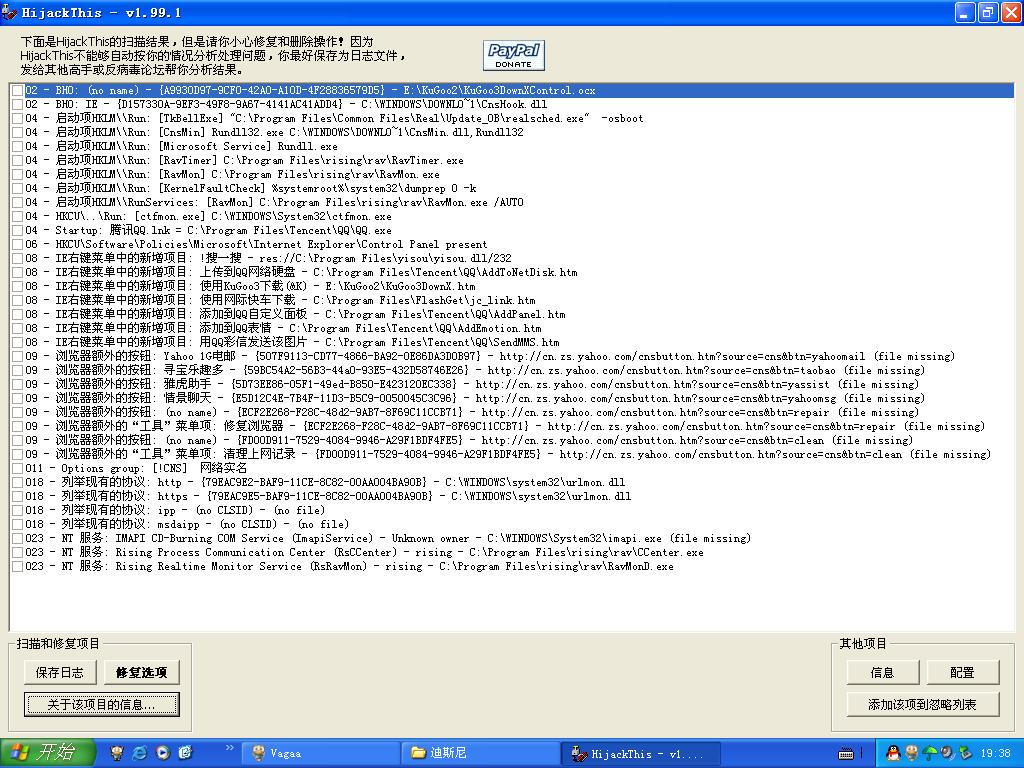Check the Yahoo 1G电邮 button entry
This screenshot has width=1024, height=768.
pos(18,357)
